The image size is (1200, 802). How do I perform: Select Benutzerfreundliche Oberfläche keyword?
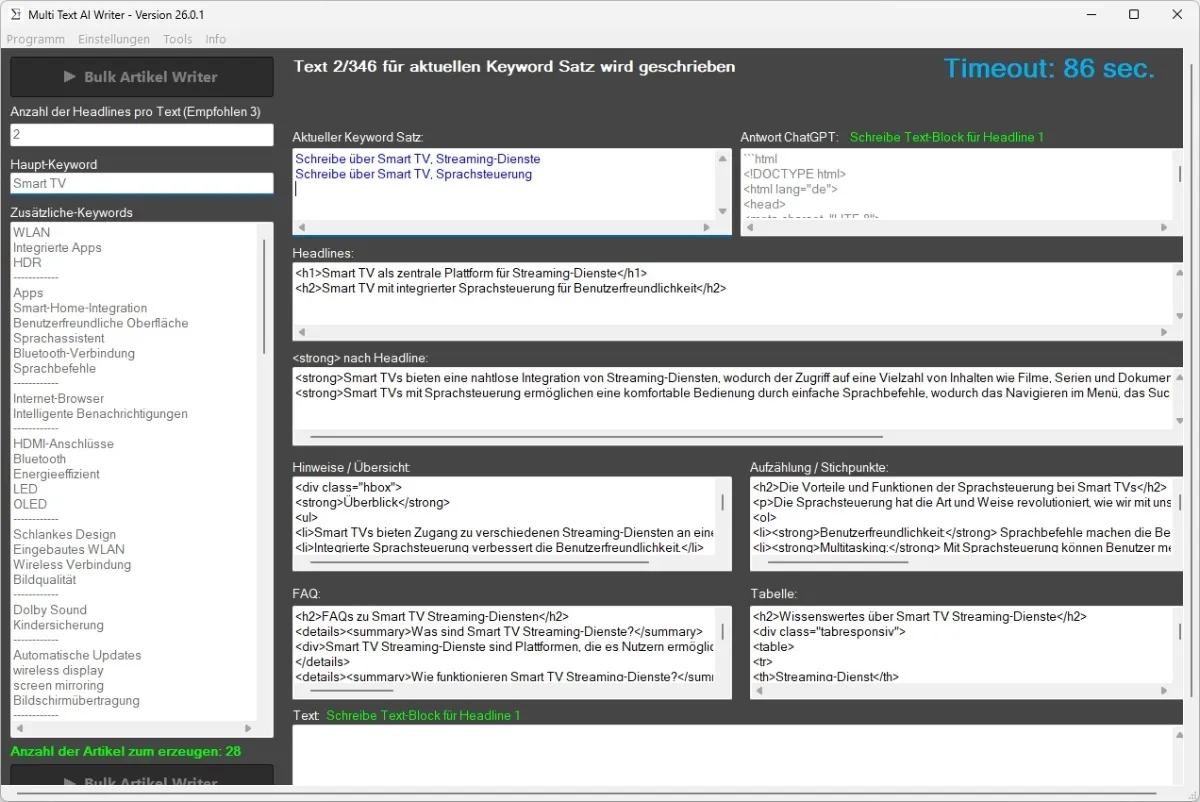100,323
